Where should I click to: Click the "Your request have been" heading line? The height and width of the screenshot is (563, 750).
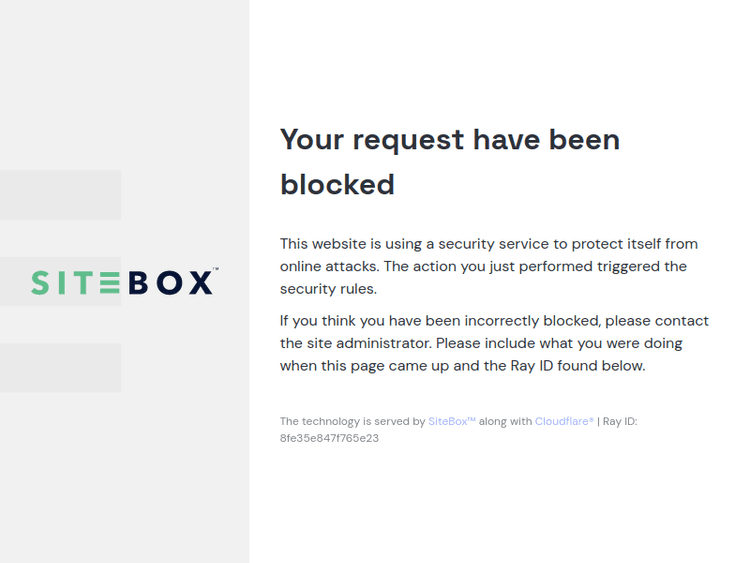click(450, 139)
